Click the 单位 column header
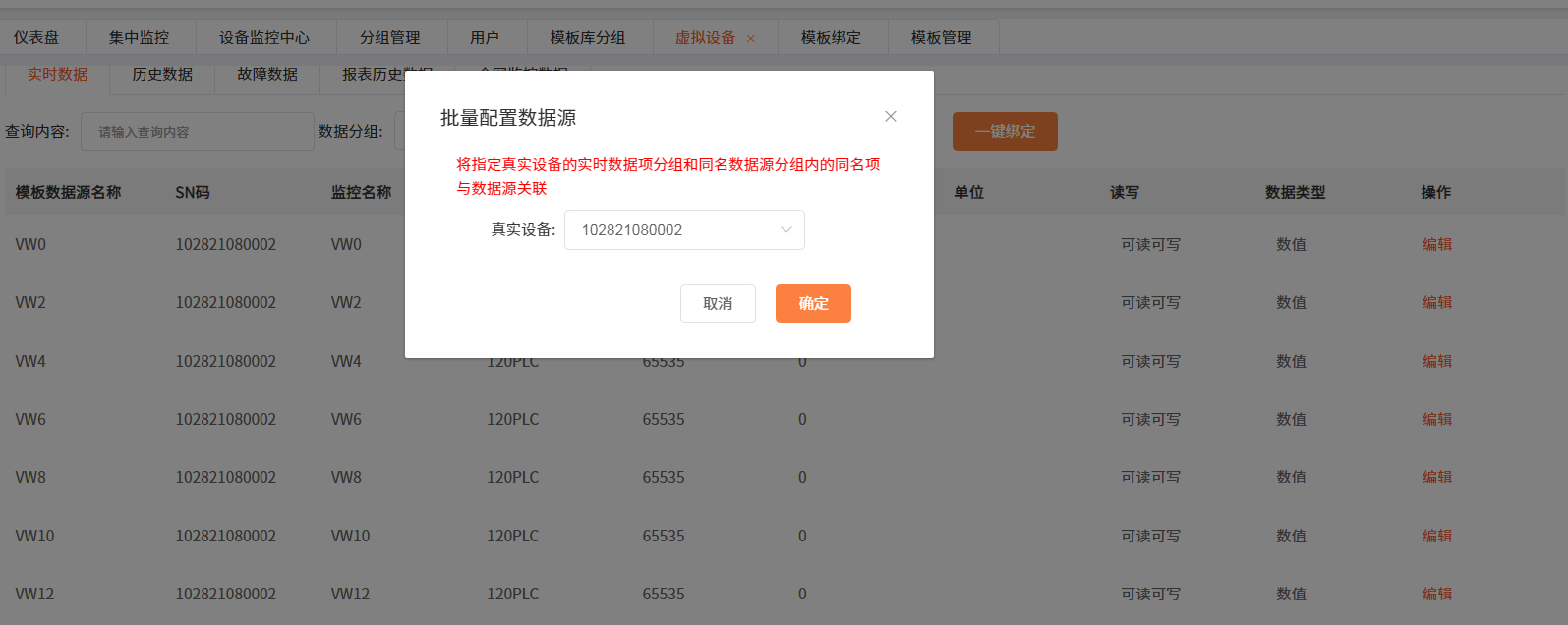Screen dimensions: 1568x625 click(x=968, y=192)
